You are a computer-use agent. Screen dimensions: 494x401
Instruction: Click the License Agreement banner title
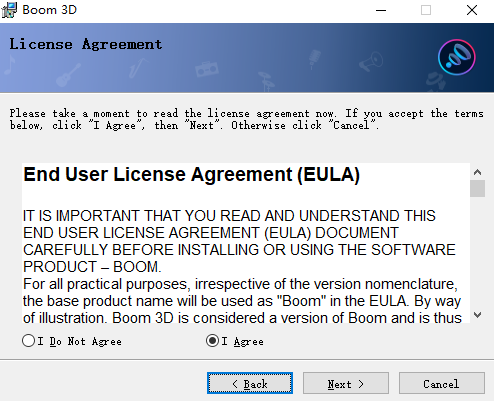[86, 44]
